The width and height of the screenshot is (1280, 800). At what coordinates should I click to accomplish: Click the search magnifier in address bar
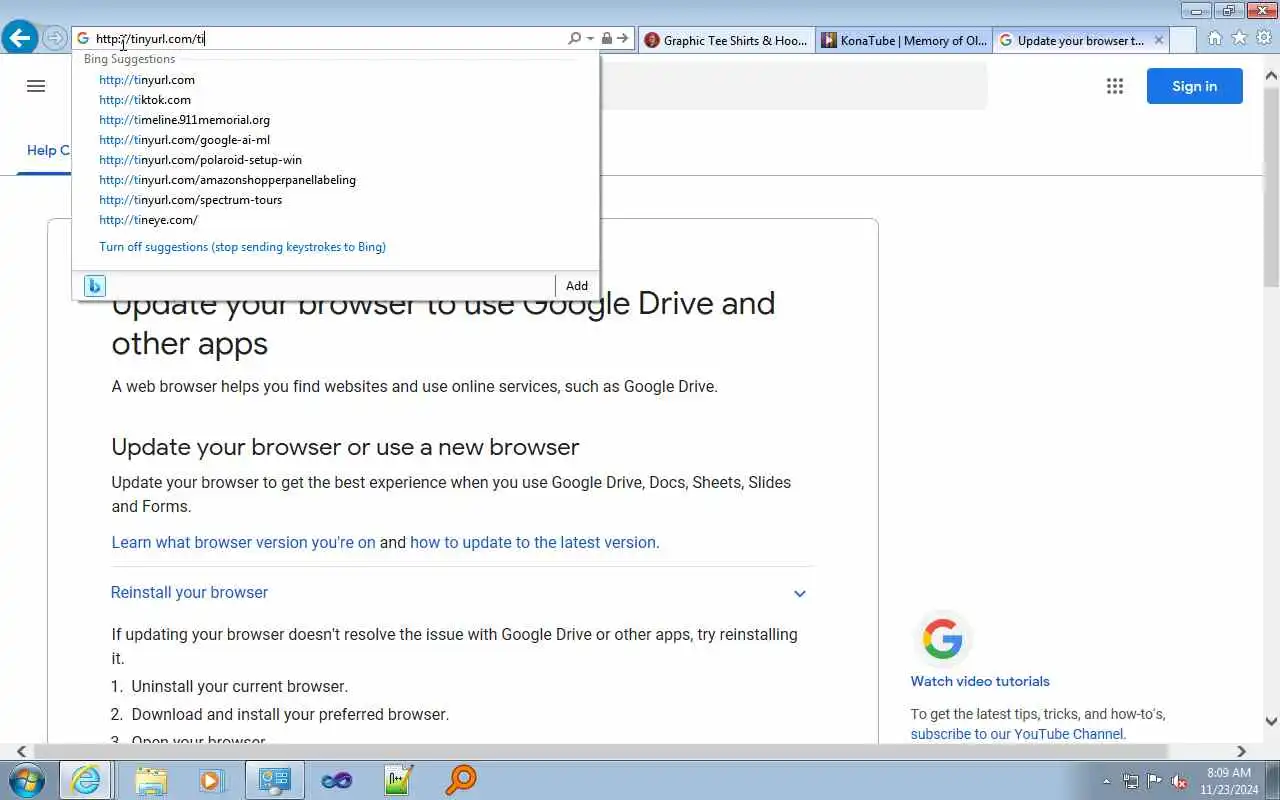pos(574,38)
